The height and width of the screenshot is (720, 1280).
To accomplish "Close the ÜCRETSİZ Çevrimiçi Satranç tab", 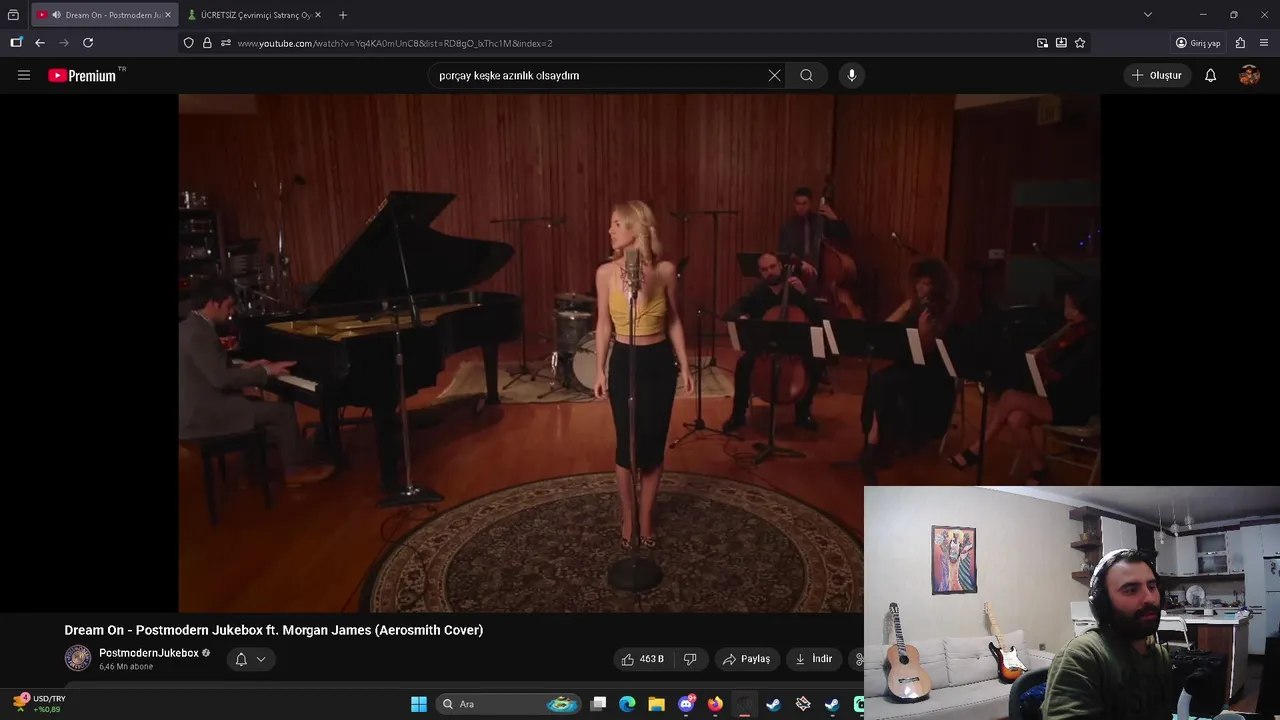I will 318,15.
